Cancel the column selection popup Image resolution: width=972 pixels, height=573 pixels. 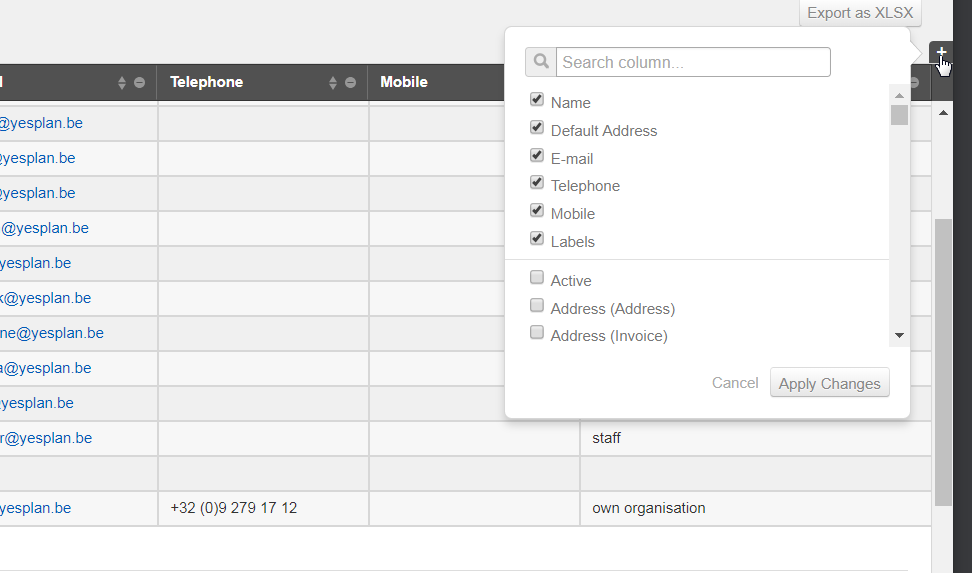pyautogui.click(x=735, y=383)
